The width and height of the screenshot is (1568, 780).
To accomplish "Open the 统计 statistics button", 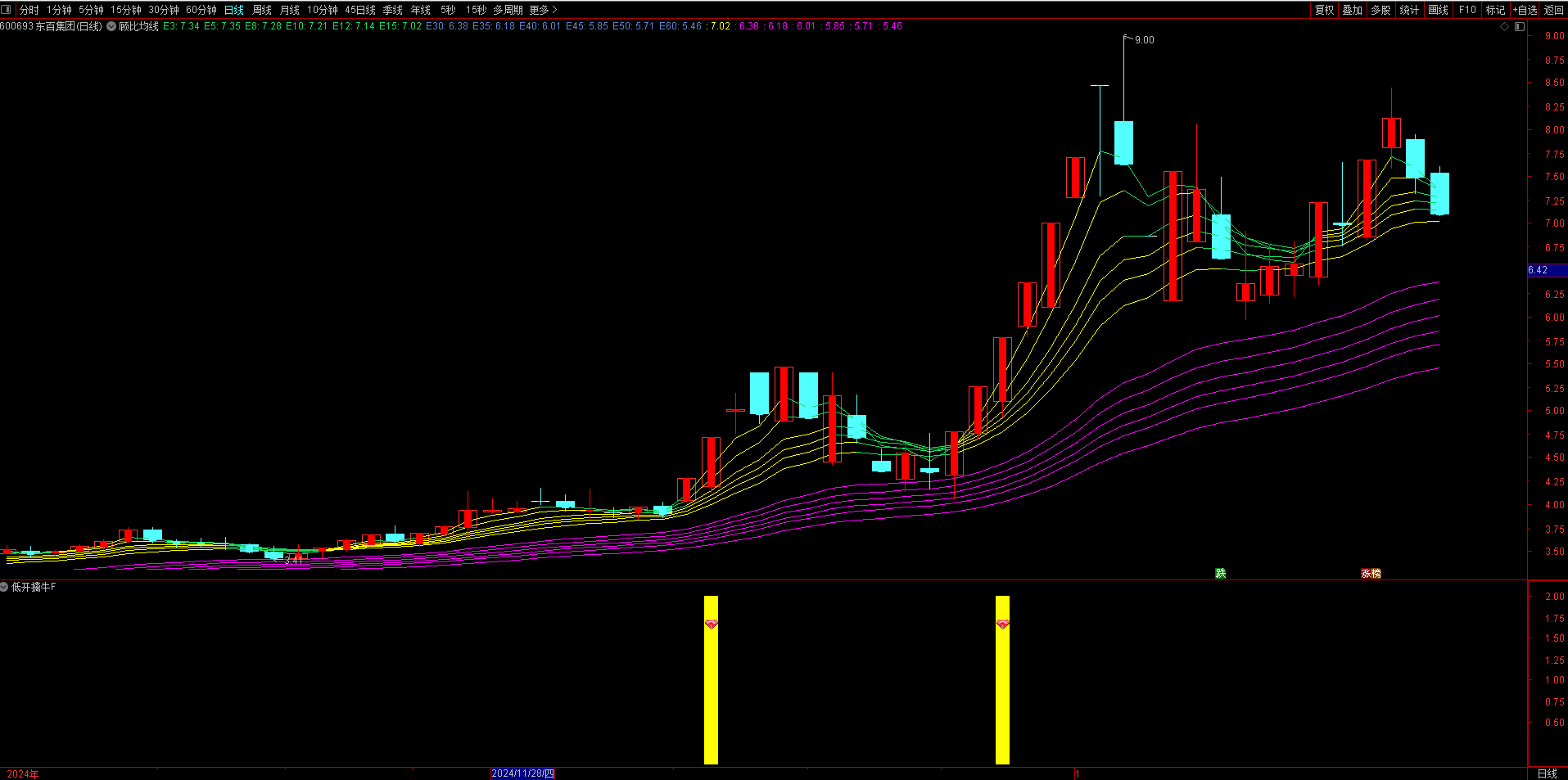I will pyautogui.click(x=1409, y=10).
